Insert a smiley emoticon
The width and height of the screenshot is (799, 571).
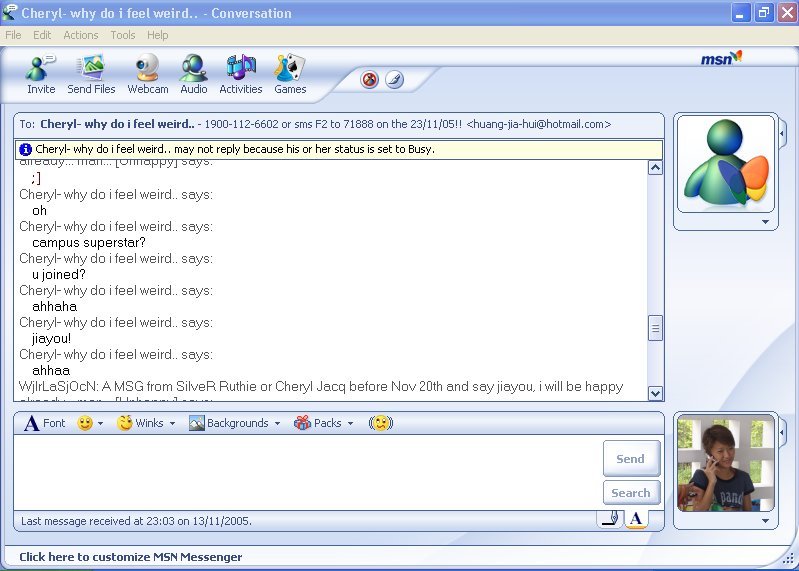pos(85,423)
